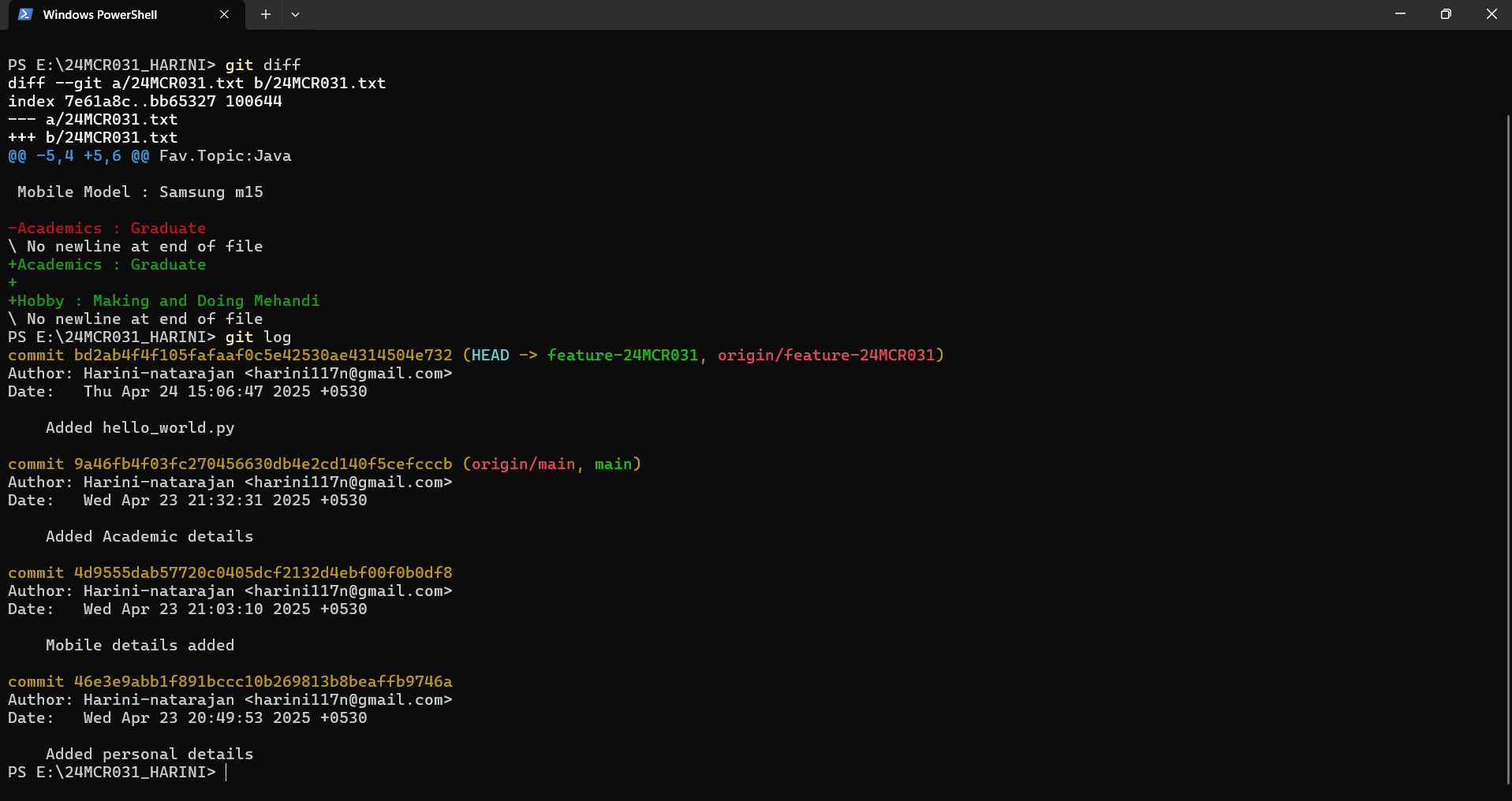
Task: Click the 'Added personal details' commit message
Action: [x=150, y=754]
